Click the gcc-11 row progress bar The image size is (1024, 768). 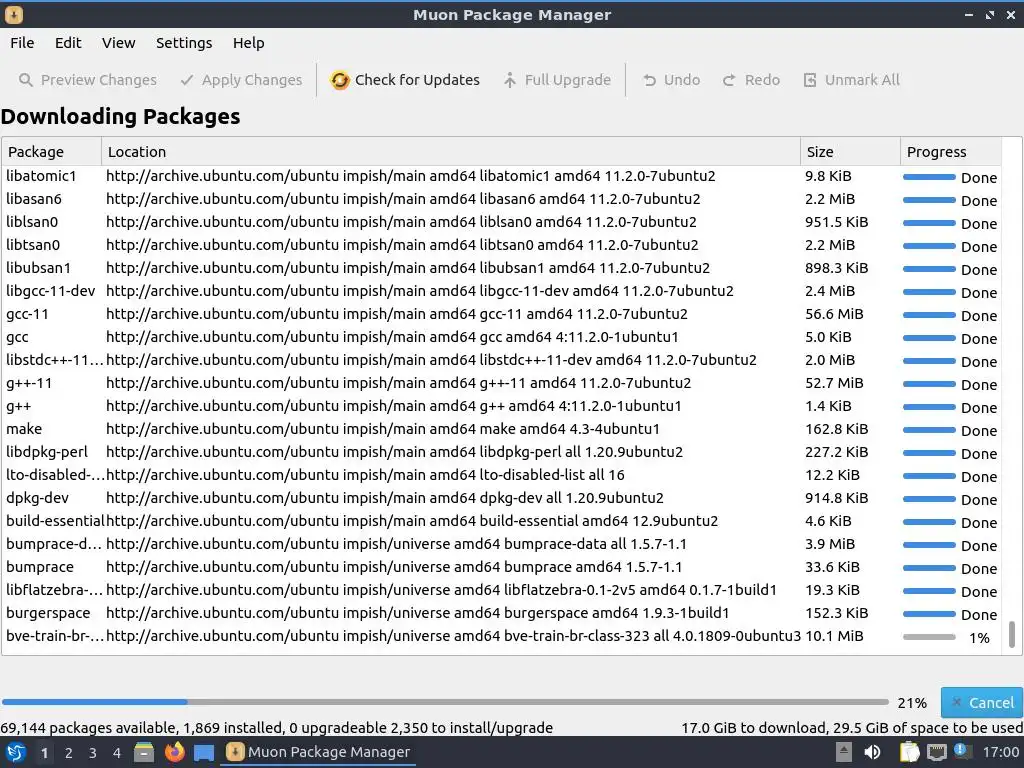click(929, 315)
